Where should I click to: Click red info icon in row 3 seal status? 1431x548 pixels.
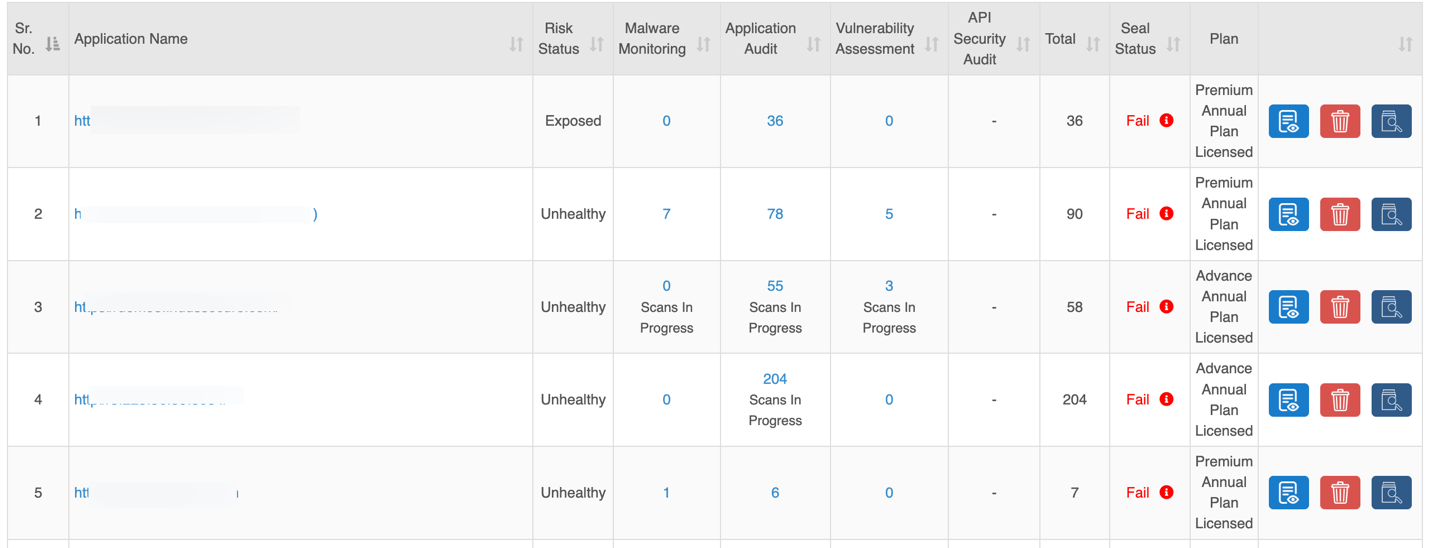1166,307
